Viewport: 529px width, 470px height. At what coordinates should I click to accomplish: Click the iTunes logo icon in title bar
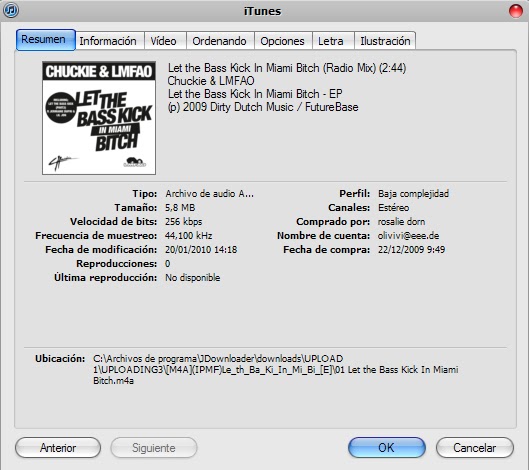click(10, 10)
